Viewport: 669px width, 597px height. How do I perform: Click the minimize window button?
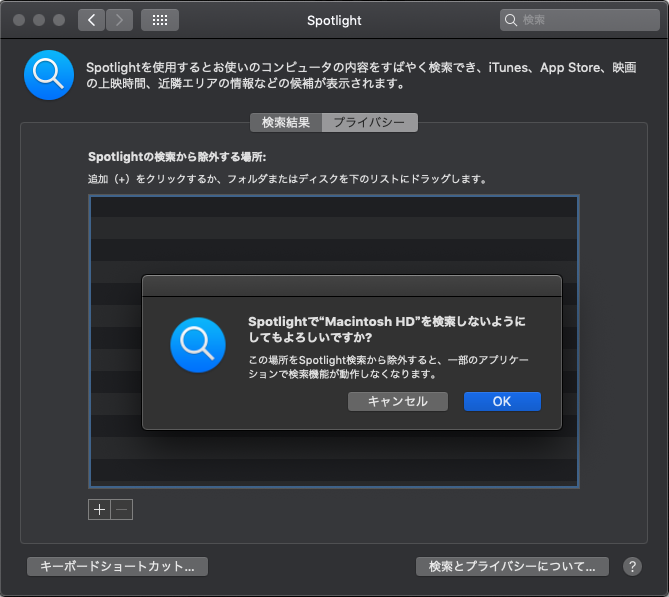click(x=39, y=20)
